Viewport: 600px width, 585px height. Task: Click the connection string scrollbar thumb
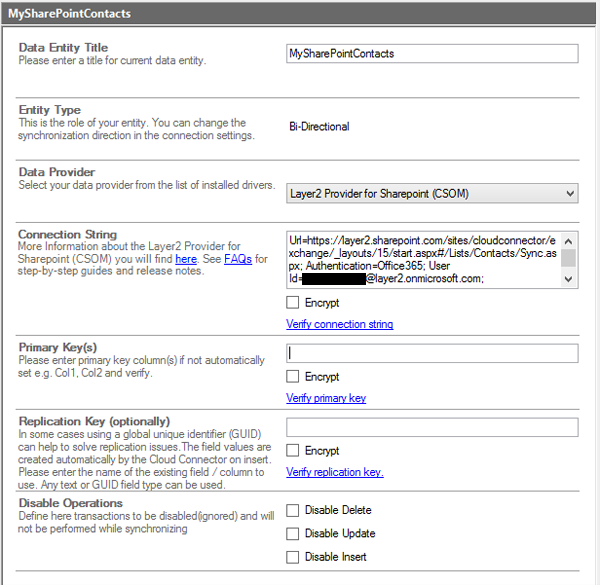tap(568, 258)
